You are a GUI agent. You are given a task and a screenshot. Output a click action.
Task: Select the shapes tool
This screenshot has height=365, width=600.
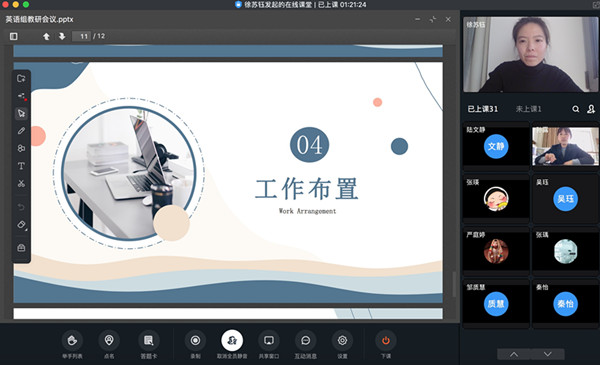tap(21, 148)
